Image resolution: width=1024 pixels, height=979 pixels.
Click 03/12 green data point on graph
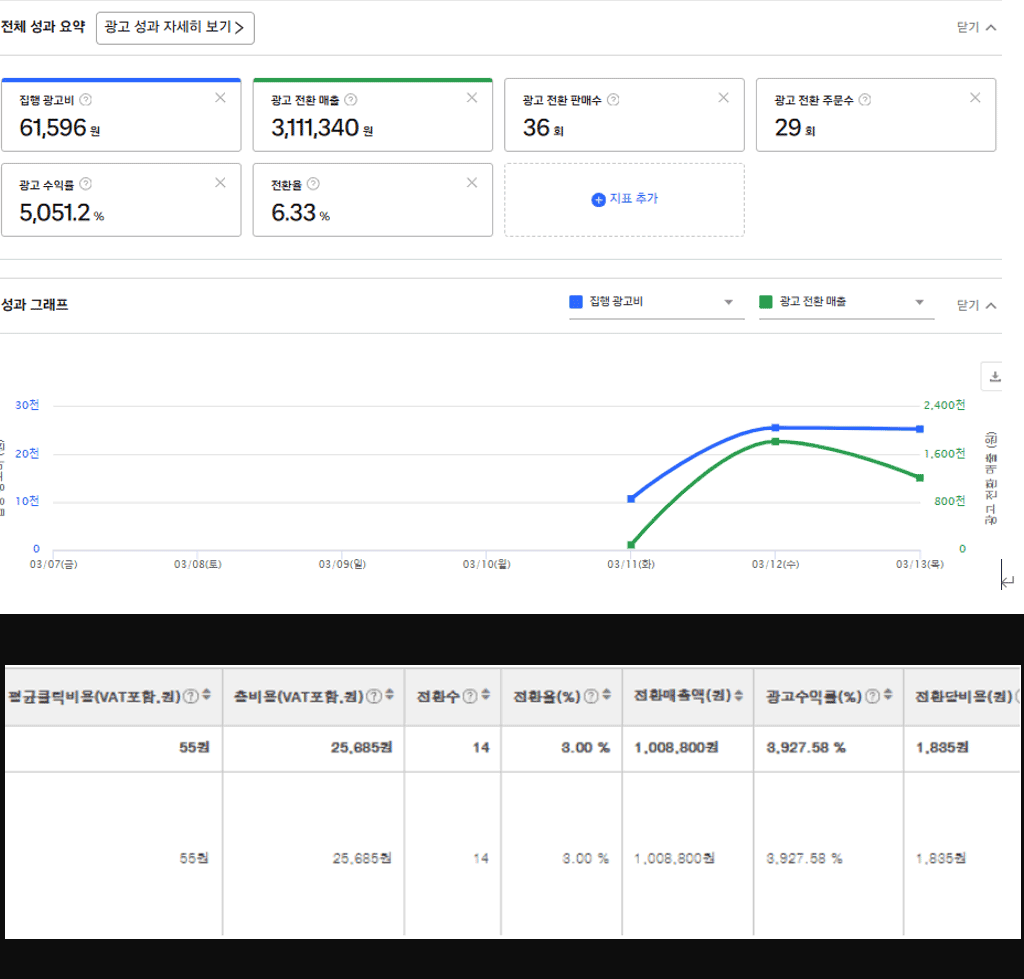point(775,441)
